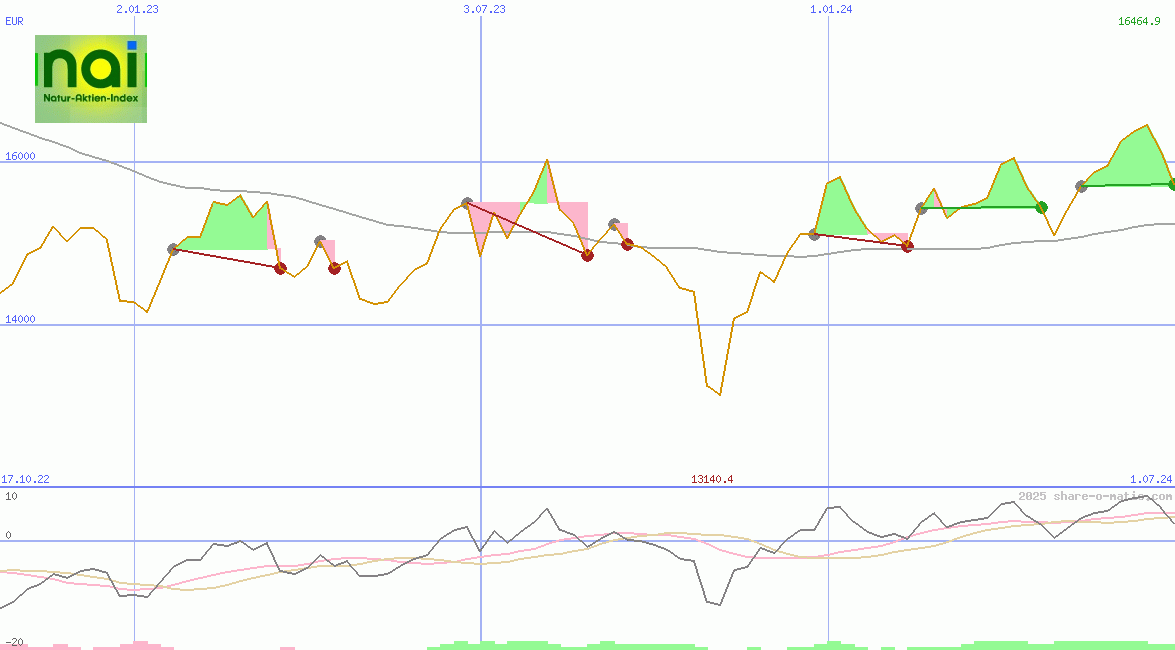1175x650 pixels.
Task: Select the 1.01.24 date label
Action: 831,9
